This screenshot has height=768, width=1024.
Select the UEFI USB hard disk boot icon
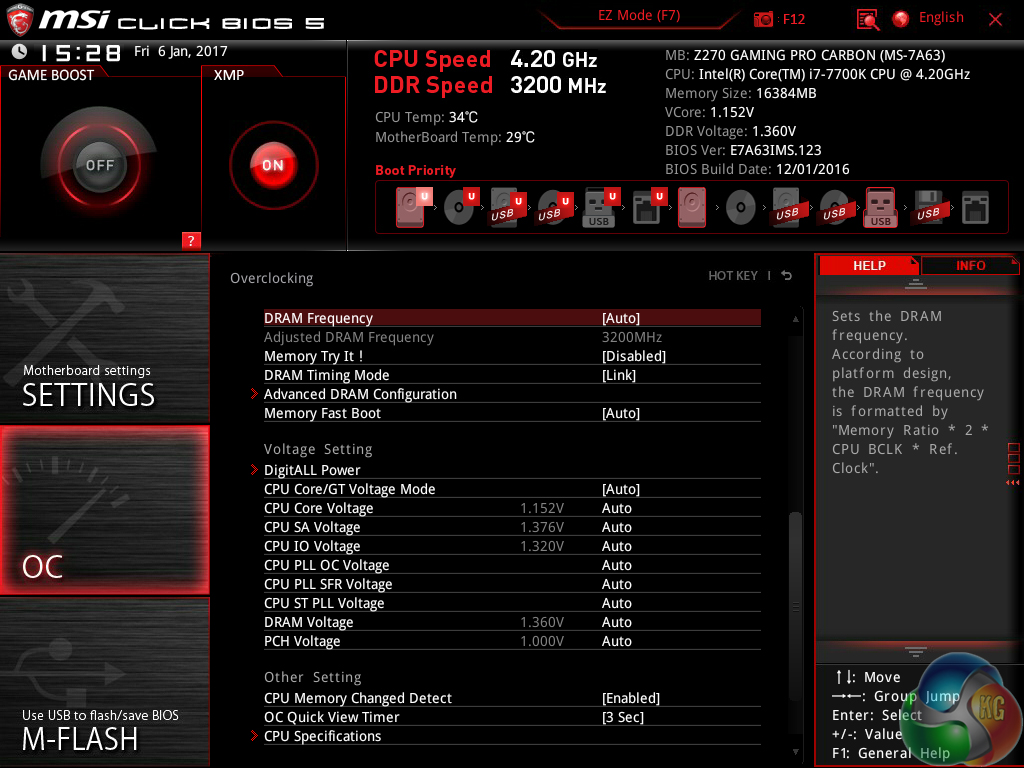507,207
